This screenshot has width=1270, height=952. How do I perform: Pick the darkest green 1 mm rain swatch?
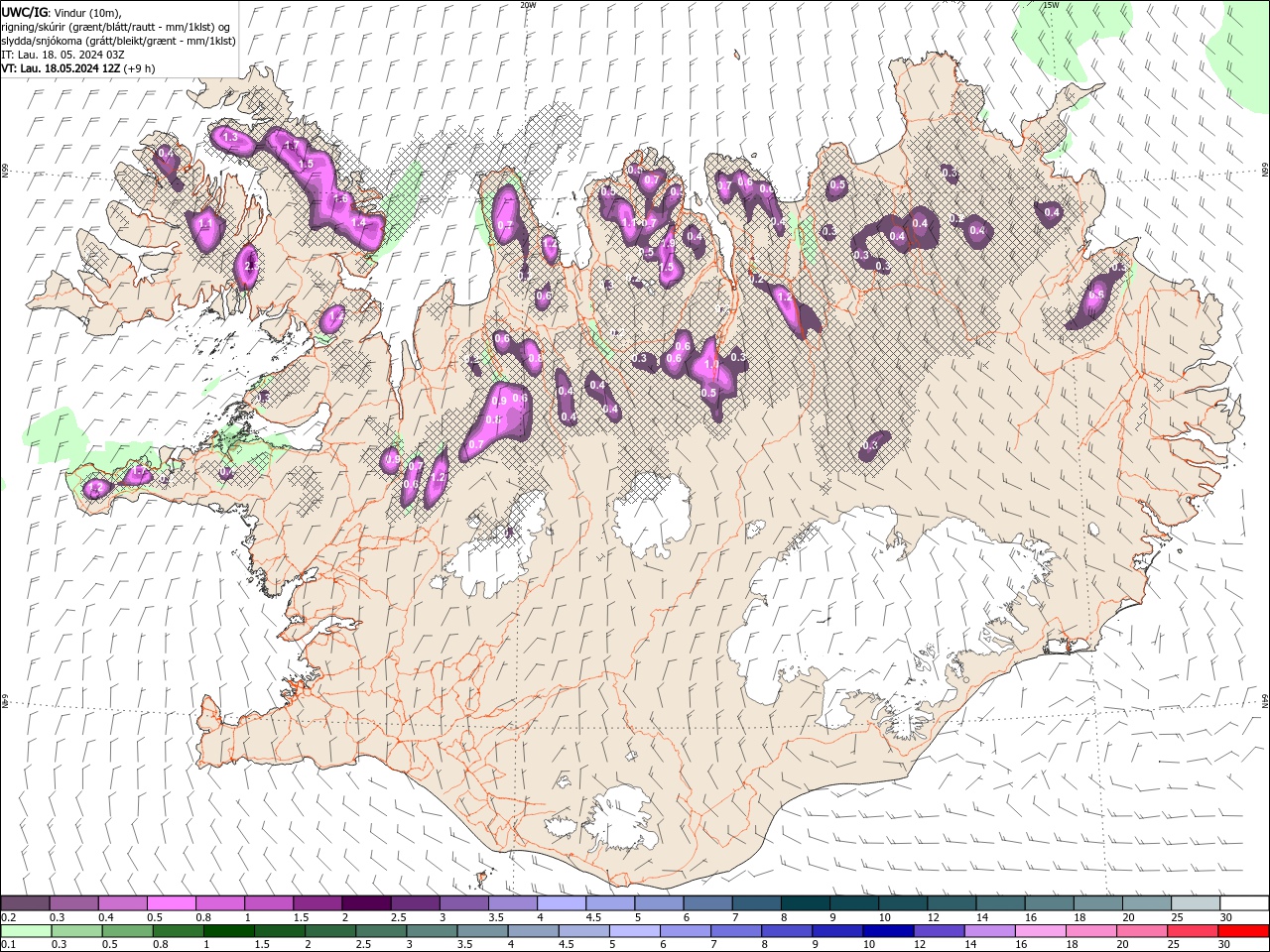(228, 931)
